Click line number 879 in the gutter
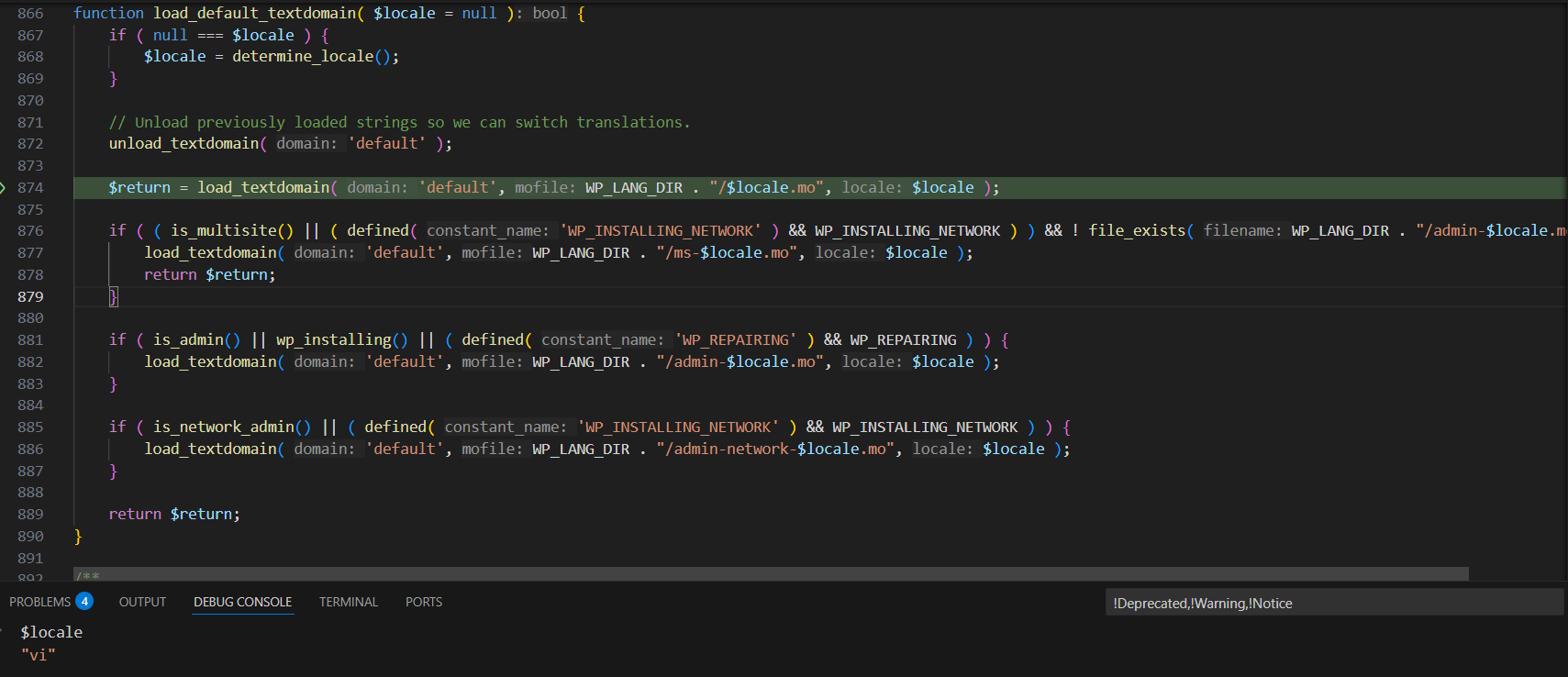This screenshot has height=677, width=1568. coord(30,296)
